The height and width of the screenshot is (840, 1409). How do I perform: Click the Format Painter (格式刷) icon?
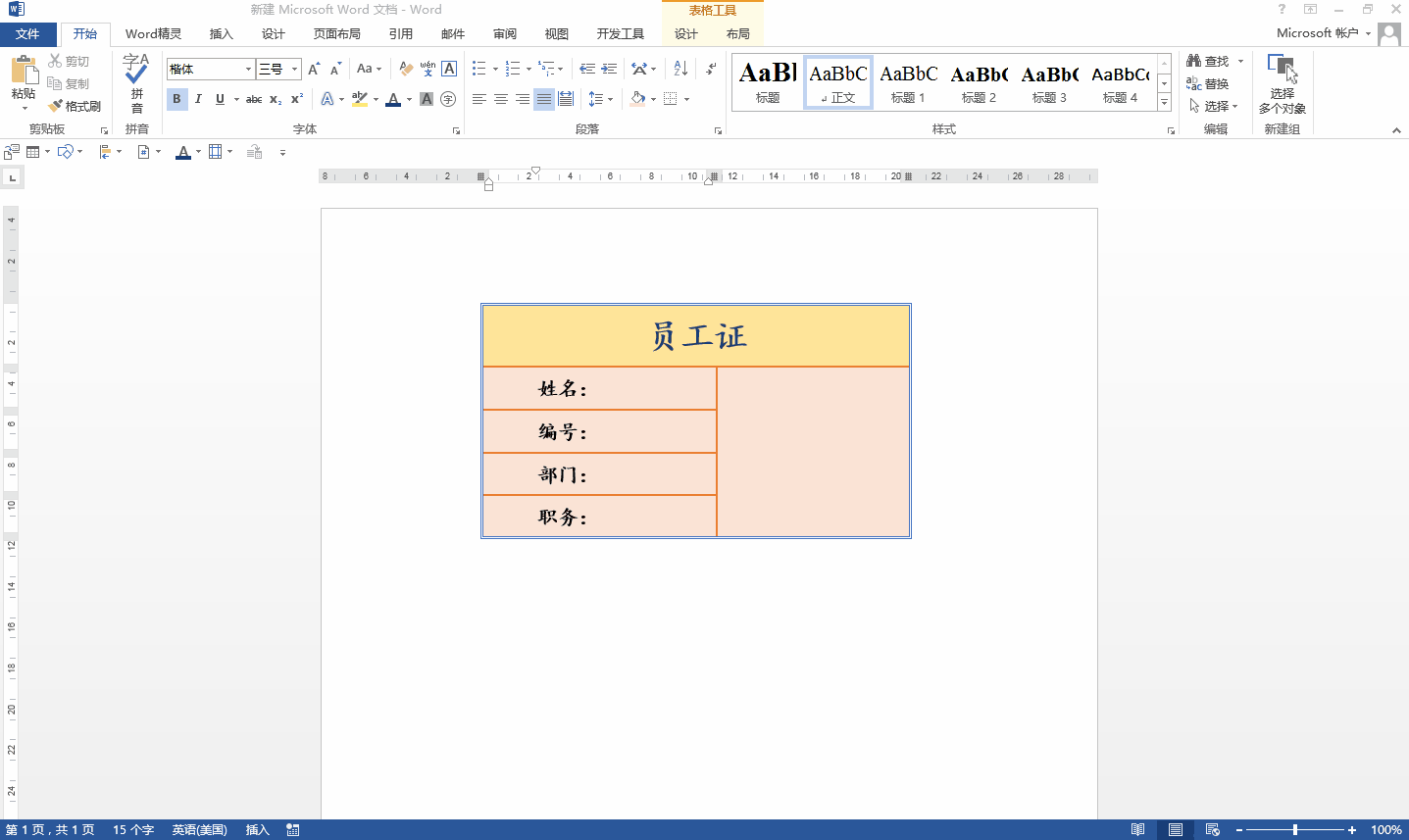coord(75,106)
